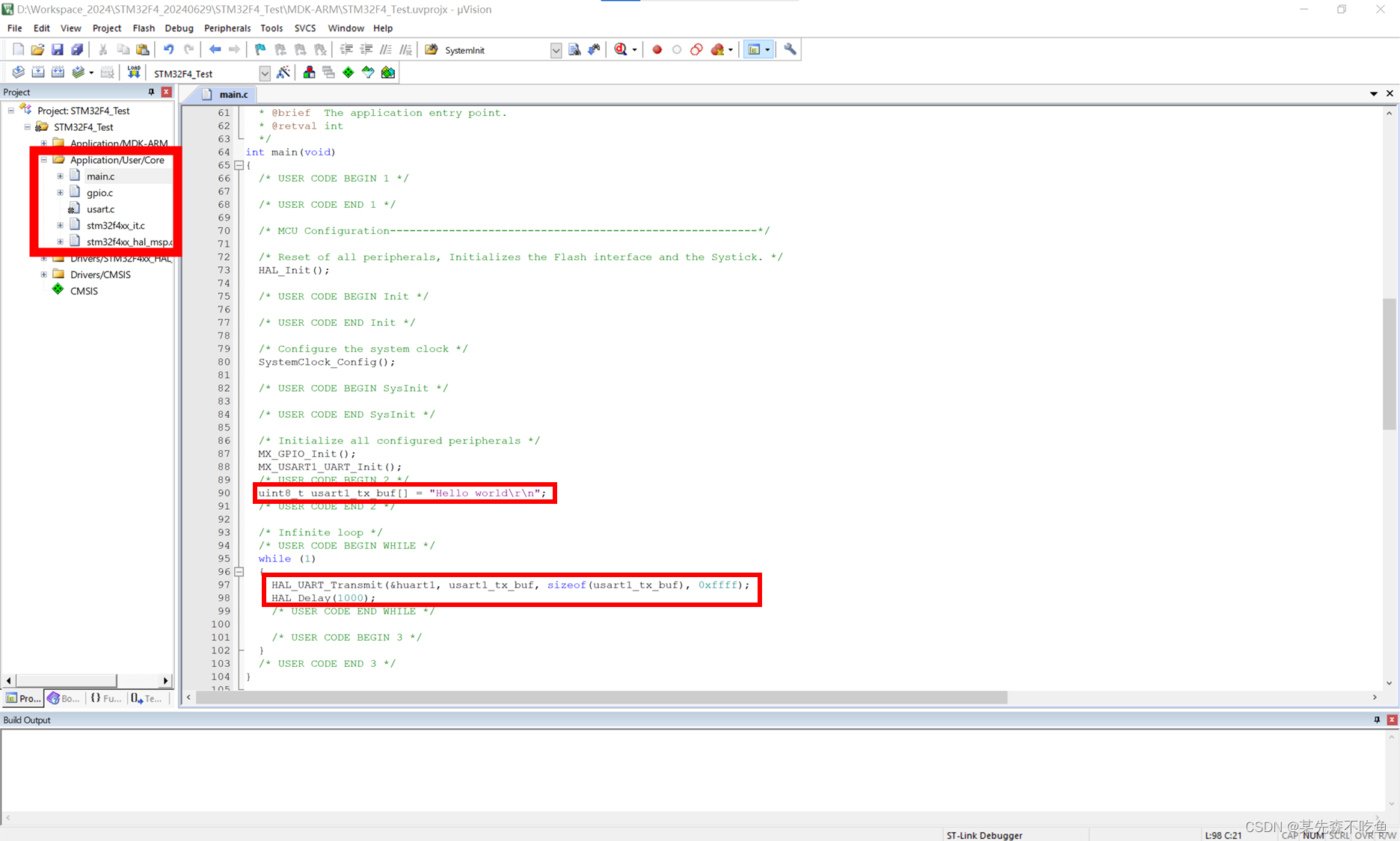Toggle the window layout button
The width and height of the screenshot is (1400, 841).
tap(754, 49)
